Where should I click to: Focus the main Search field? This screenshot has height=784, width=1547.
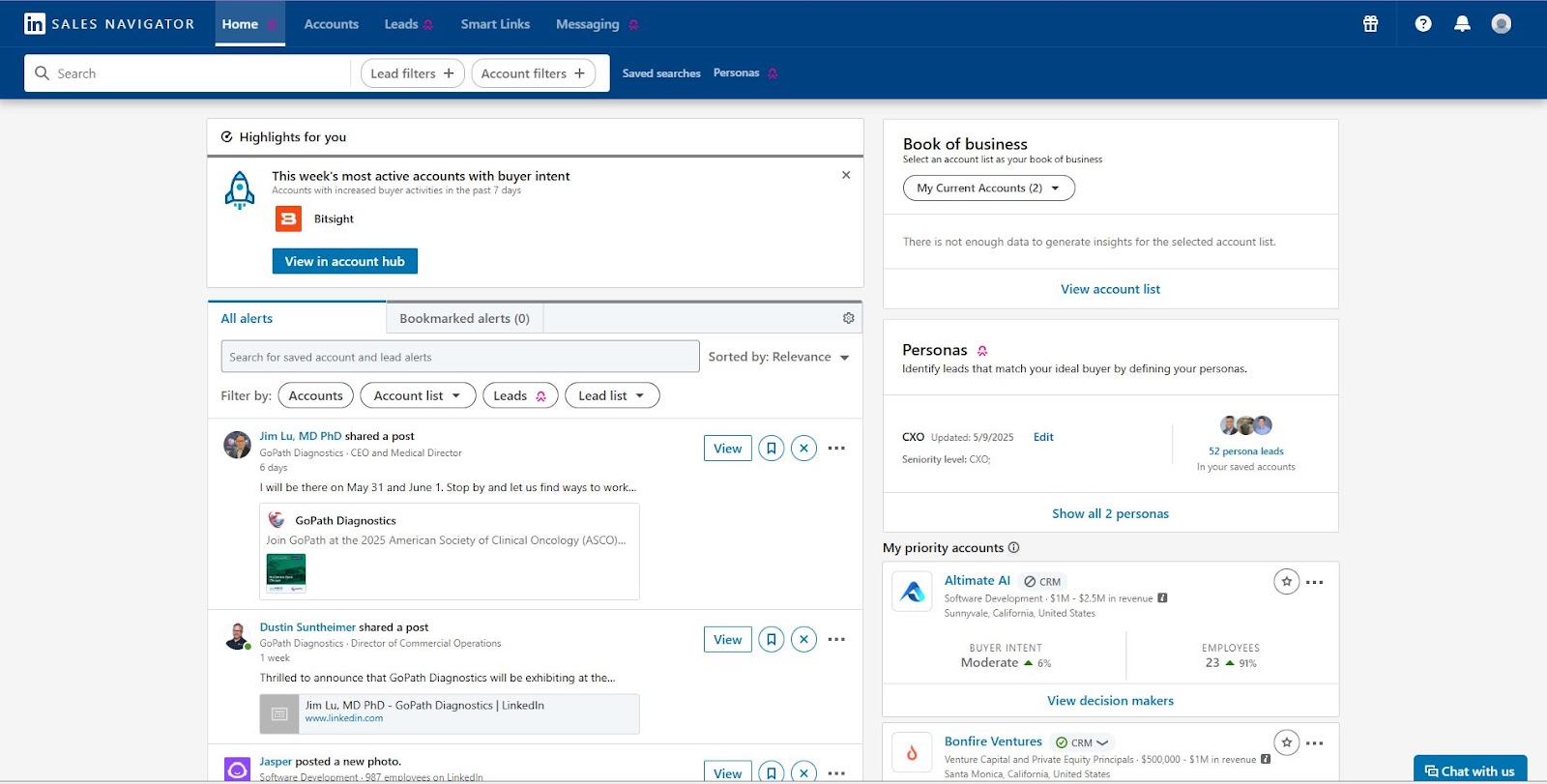click(189, 73)
